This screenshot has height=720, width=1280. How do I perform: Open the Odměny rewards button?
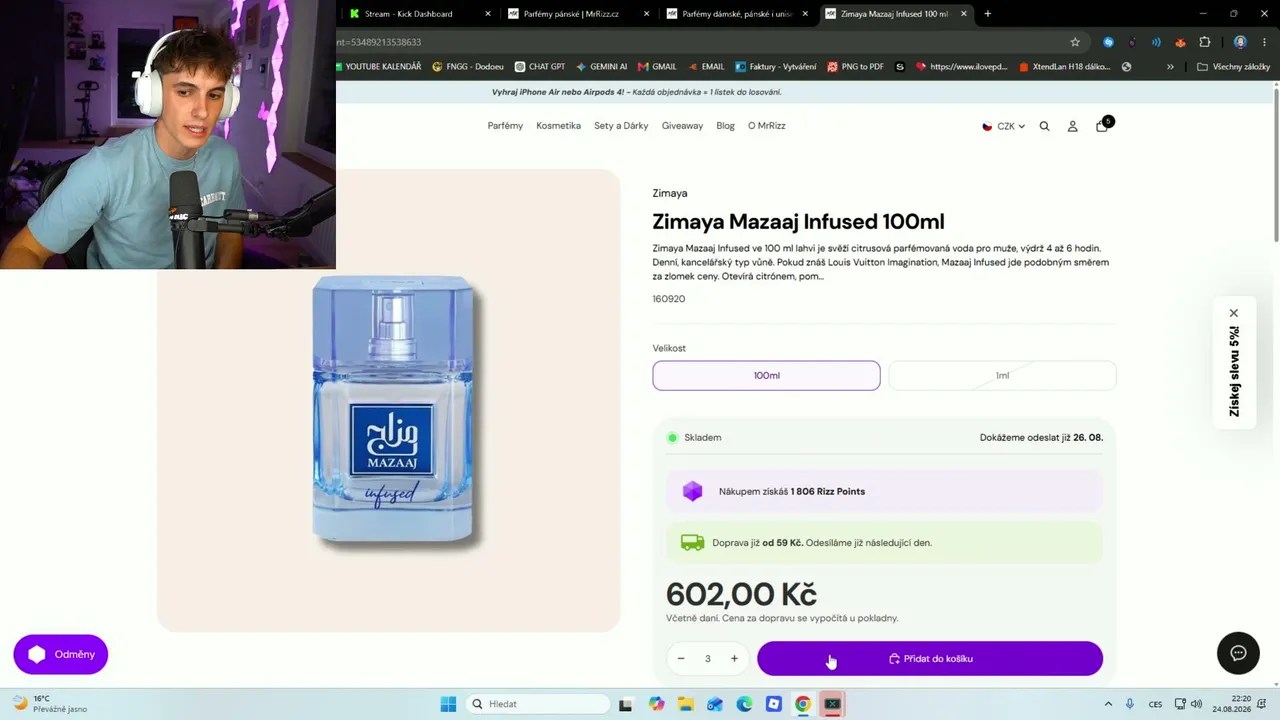coord(61,654)
